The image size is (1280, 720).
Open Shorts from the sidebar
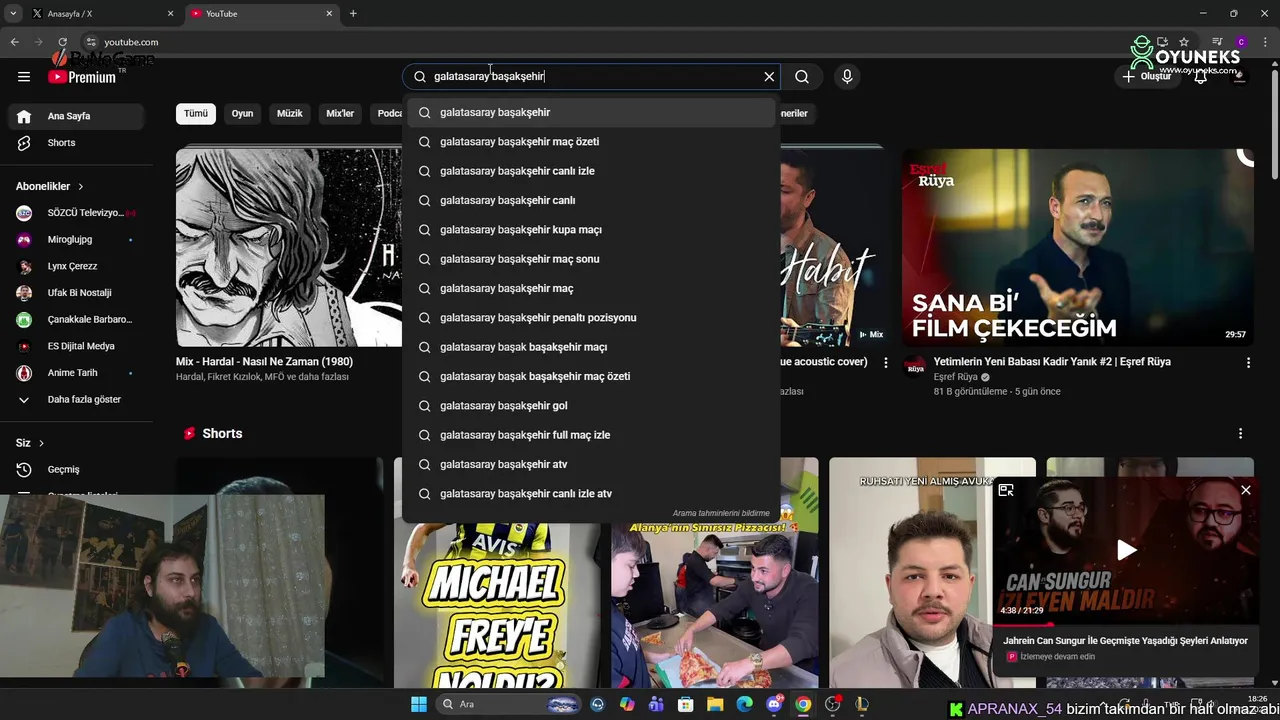pos(76,143)
